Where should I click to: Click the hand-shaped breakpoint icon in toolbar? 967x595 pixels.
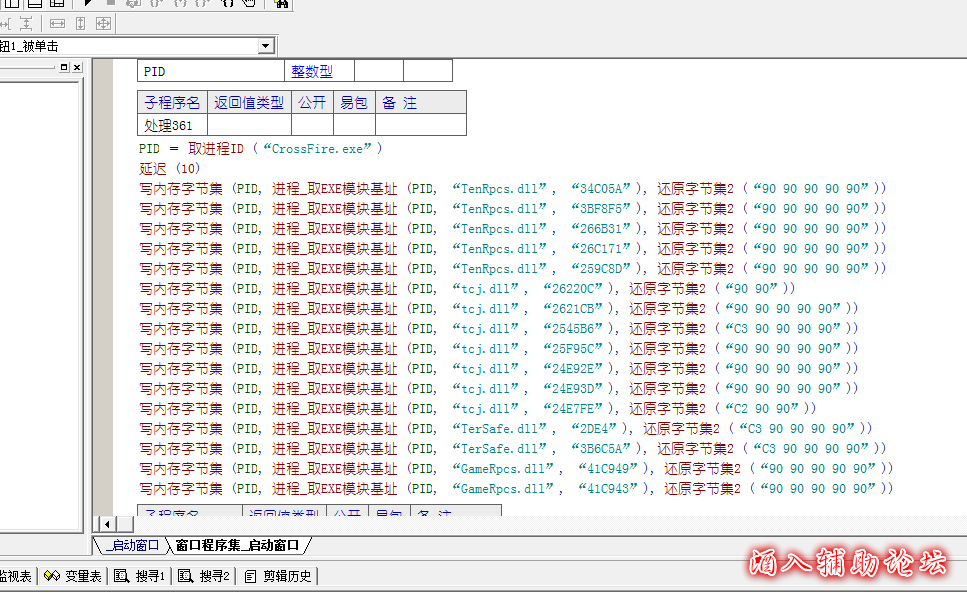(249, 4)
